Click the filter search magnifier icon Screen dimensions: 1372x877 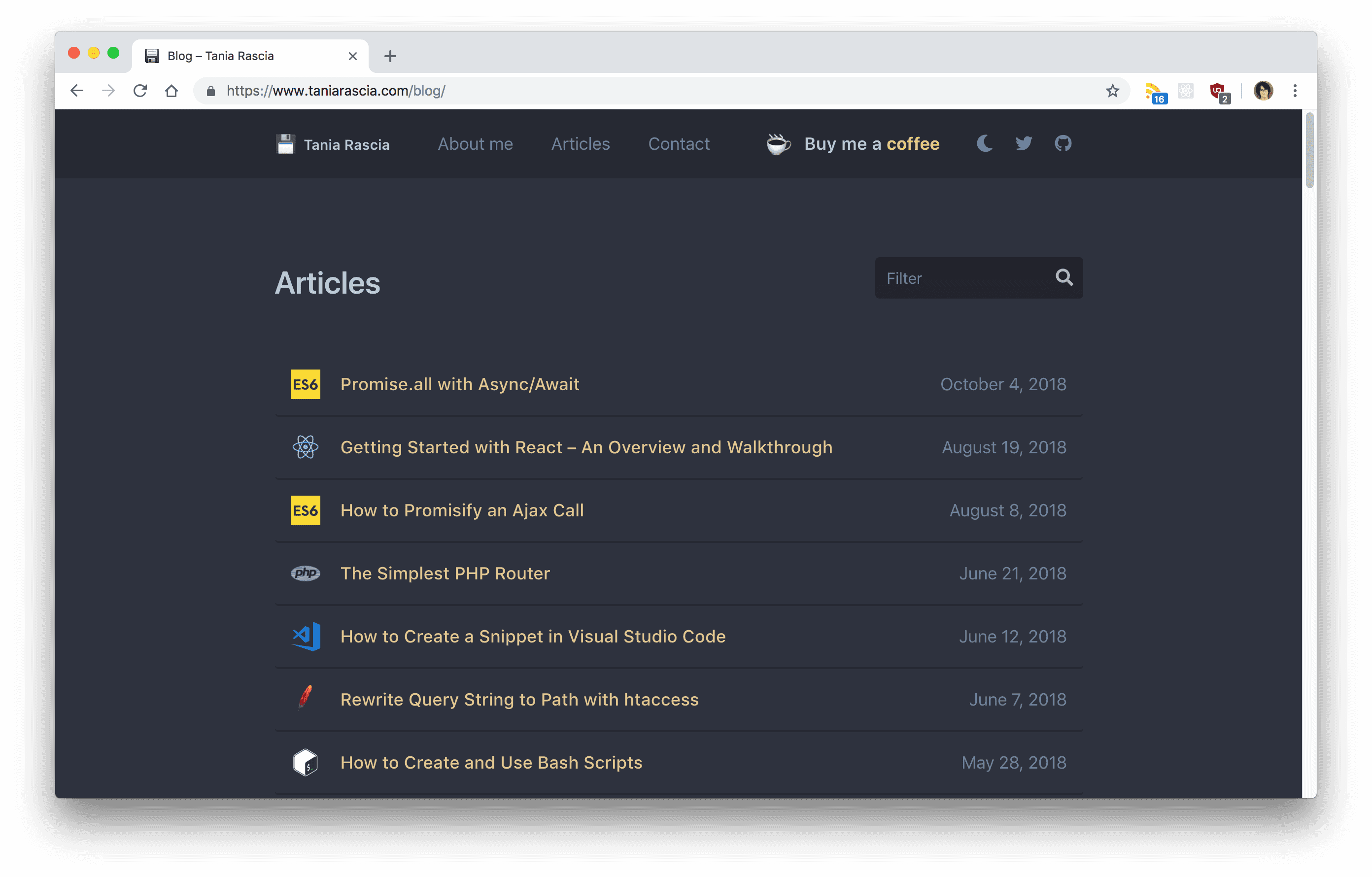click(x=1064, y=277)
